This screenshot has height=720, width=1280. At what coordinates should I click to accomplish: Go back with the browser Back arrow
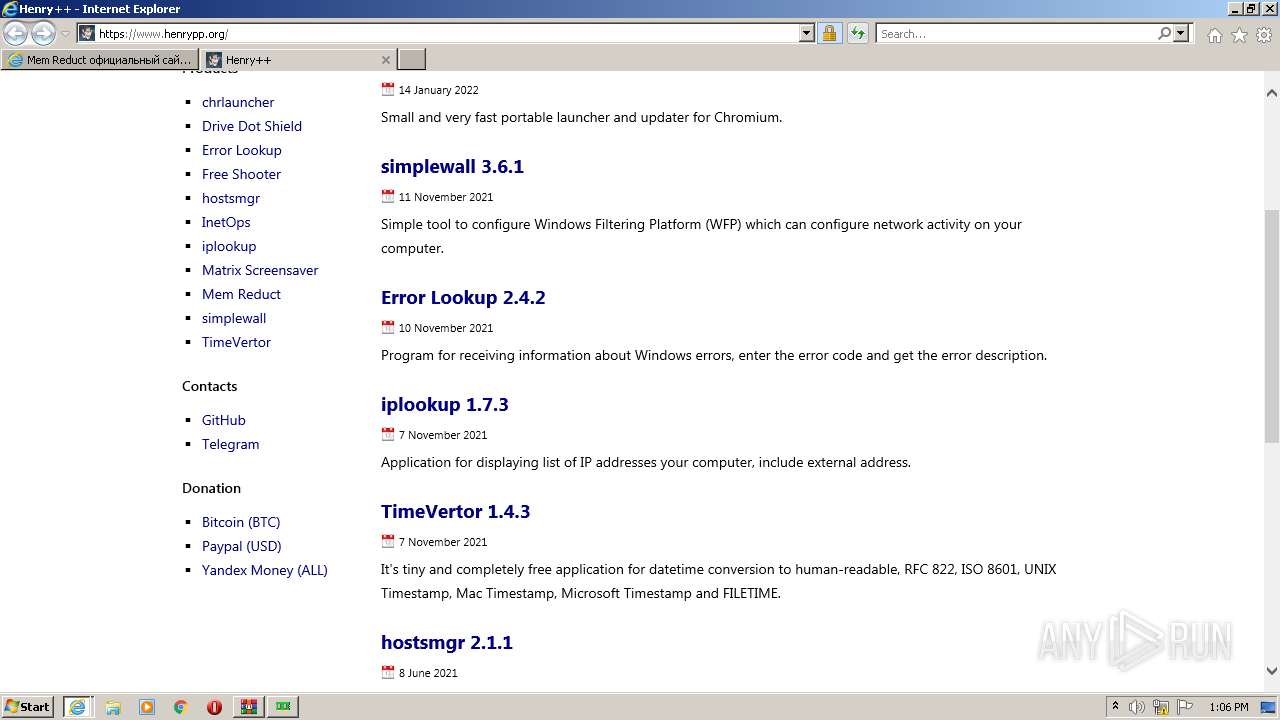click(15, 33)
